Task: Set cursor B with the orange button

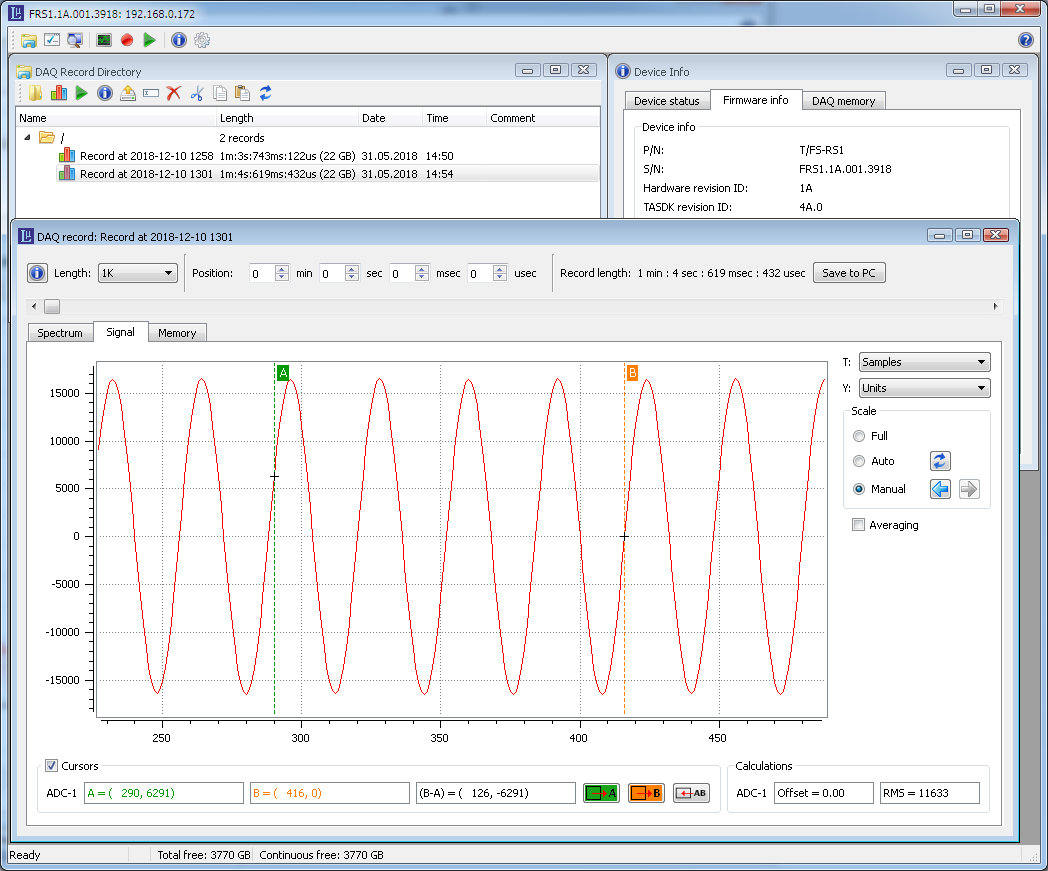Action: click(646, 793)
